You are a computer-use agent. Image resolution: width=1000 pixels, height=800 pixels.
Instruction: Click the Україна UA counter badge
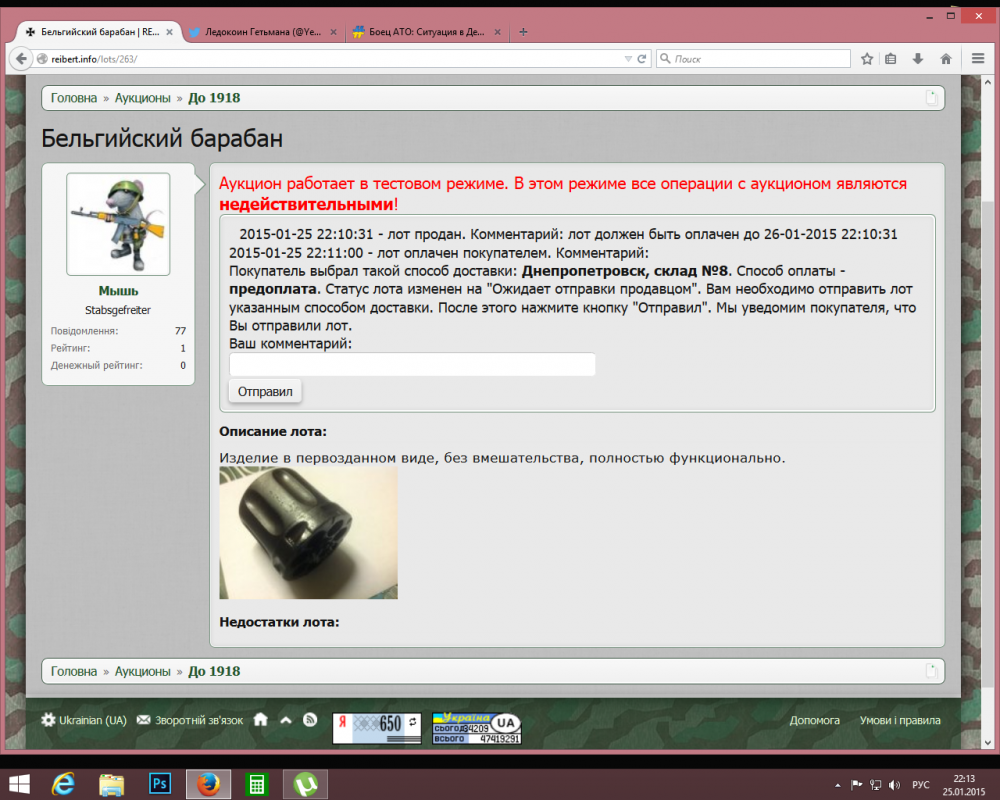(x=476, y=728)
